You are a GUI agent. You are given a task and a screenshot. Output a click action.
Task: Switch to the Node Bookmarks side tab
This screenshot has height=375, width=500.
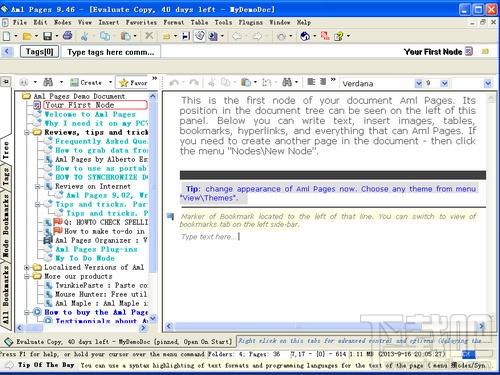pyautogui.click(x=6, y=226)
